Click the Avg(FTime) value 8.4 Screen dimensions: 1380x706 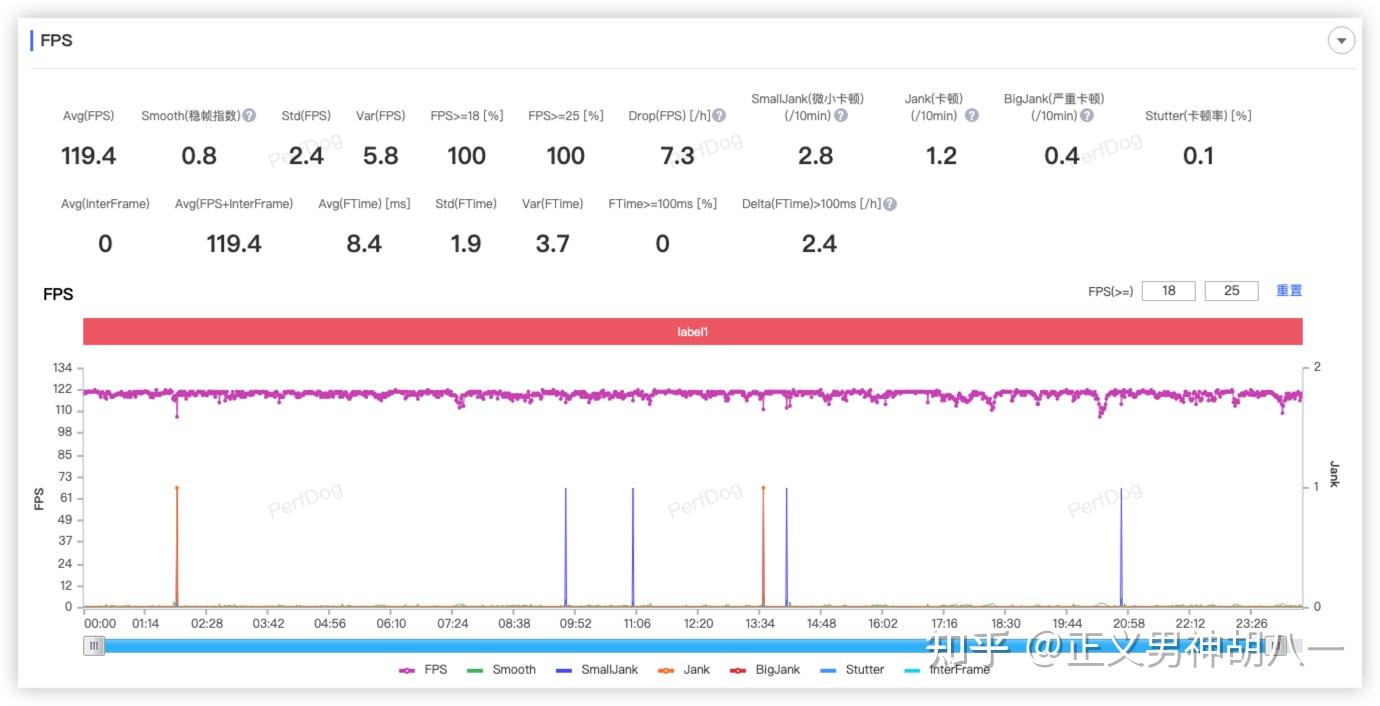pyautogui.click(x=364, y=244)
